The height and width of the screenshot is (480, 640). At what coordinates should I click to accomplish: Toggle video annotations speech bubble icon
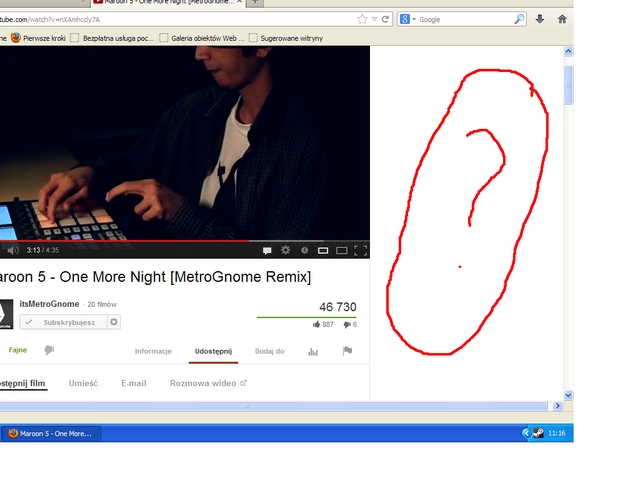tap(267, 250)
